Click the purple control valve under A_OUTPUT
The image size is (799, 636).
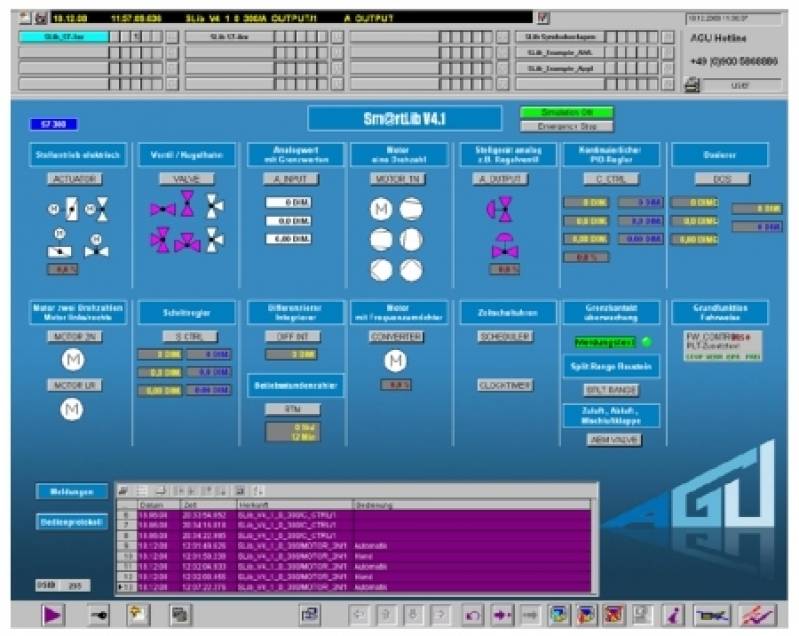[x=500, y=209]
